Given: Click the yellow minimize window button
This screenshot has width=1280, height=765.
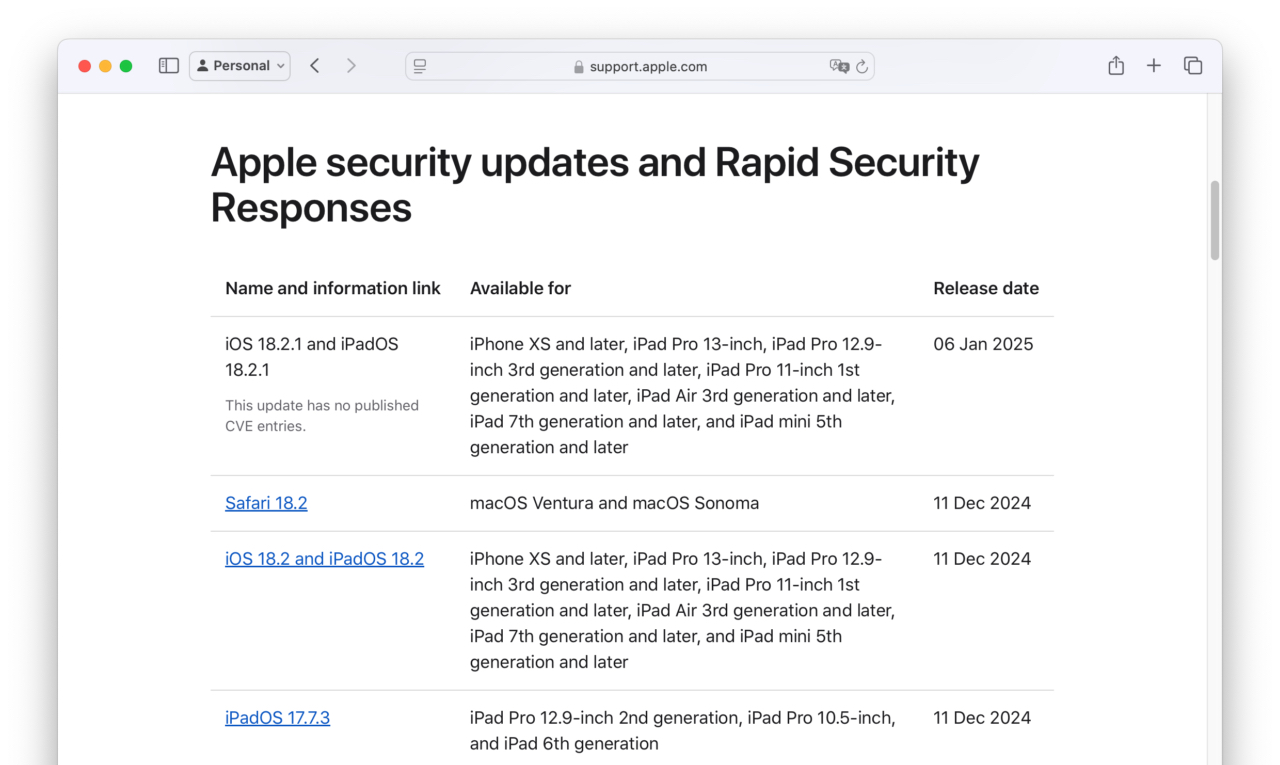Looking at the screenshot, I should (x=105, y=66).
